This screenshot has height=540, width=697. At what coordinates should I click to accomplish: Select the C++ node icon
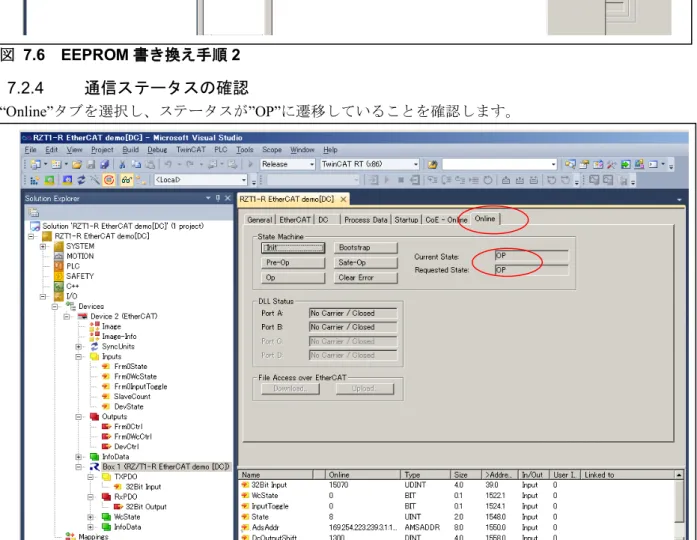[x=59, y=286]
